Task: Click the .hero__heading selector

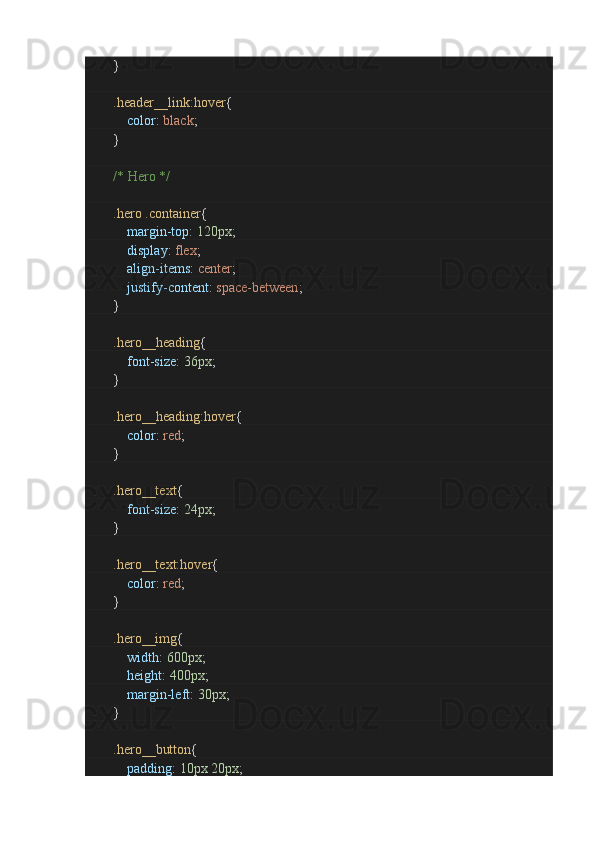Action: [x=159, y=343]
